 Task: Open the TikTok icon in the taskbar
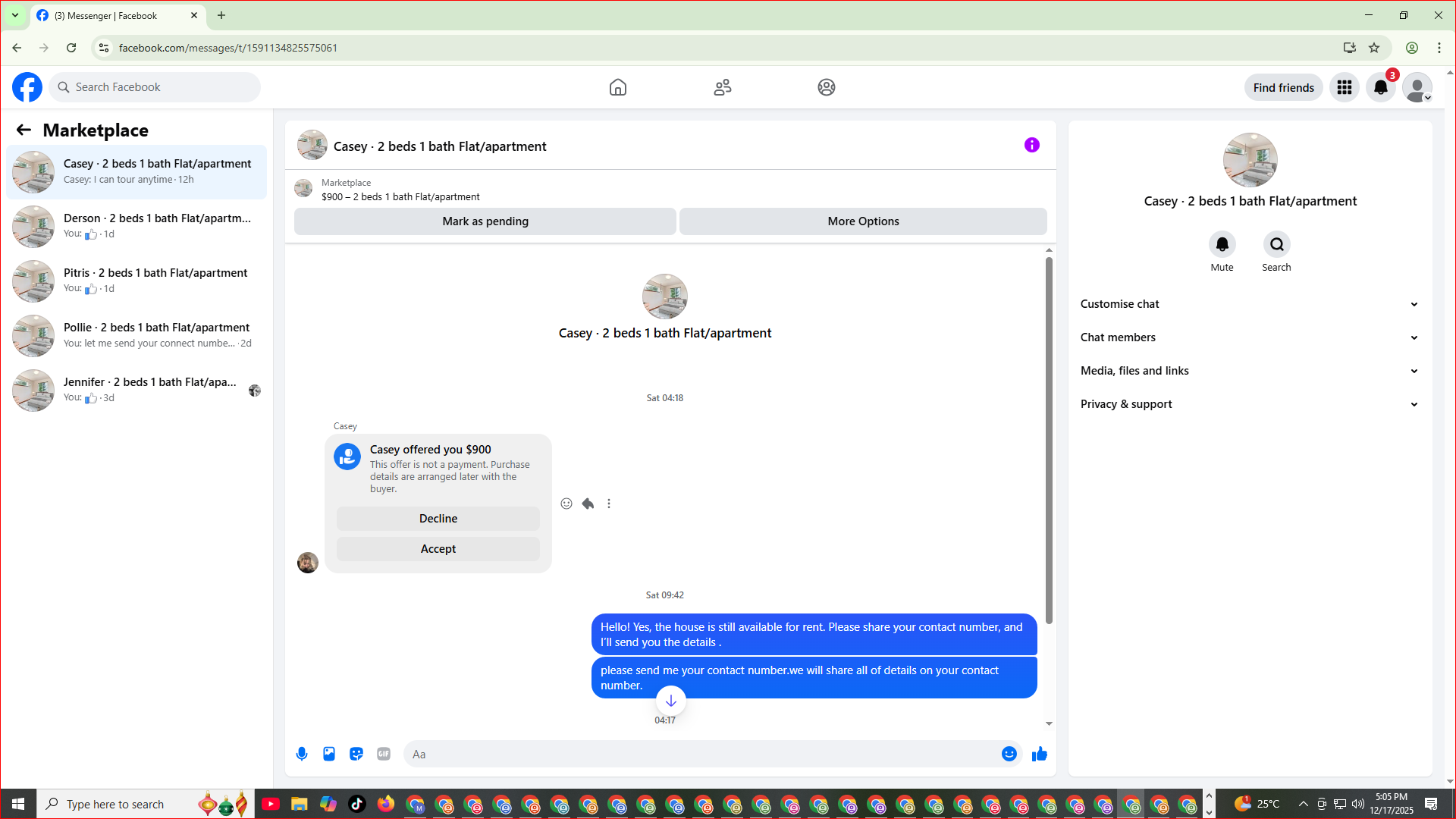tap(357, 804)
